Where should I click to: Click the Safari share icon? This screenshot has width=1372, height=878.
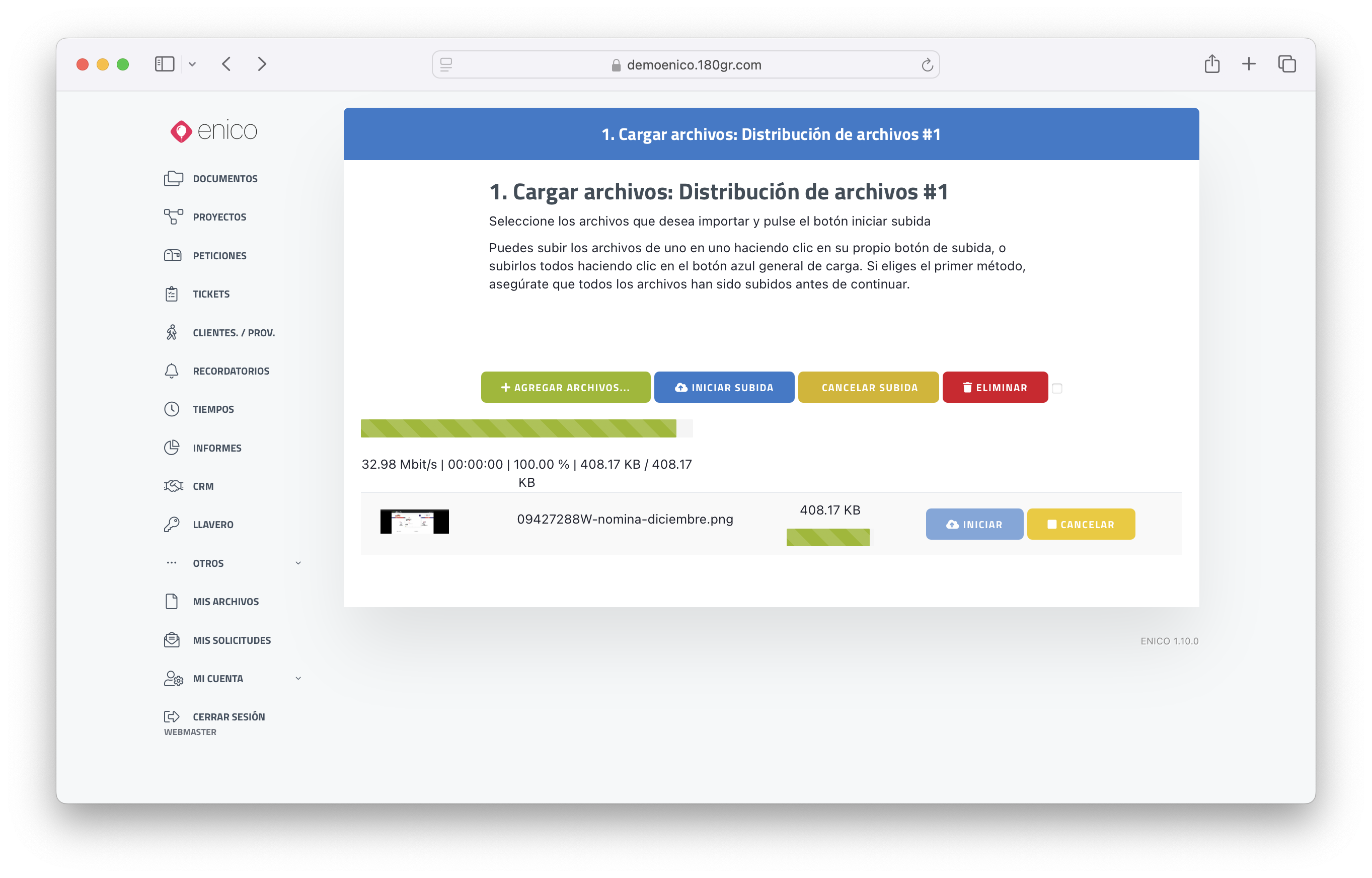tap(1212, 64)
